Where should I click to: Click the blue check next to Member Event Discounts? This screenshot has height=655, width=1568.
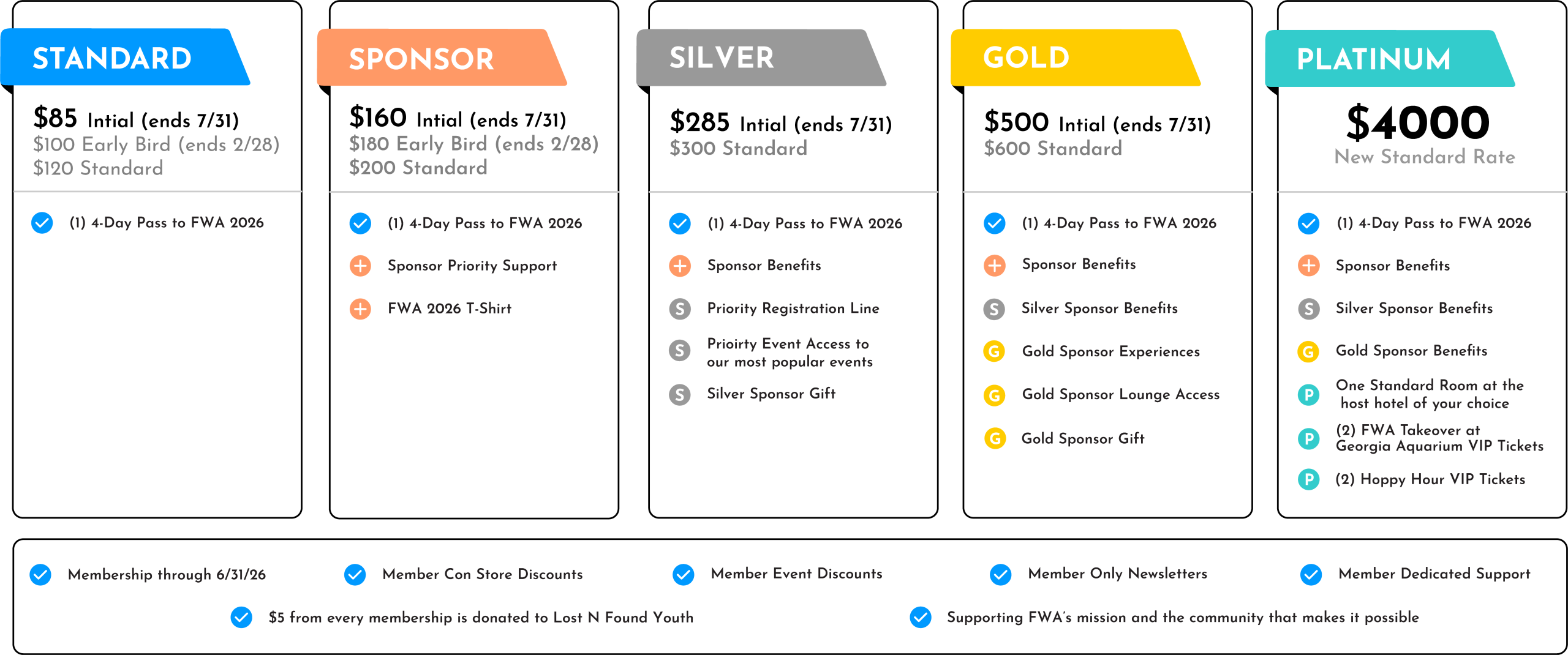click(x=684, y=575)
